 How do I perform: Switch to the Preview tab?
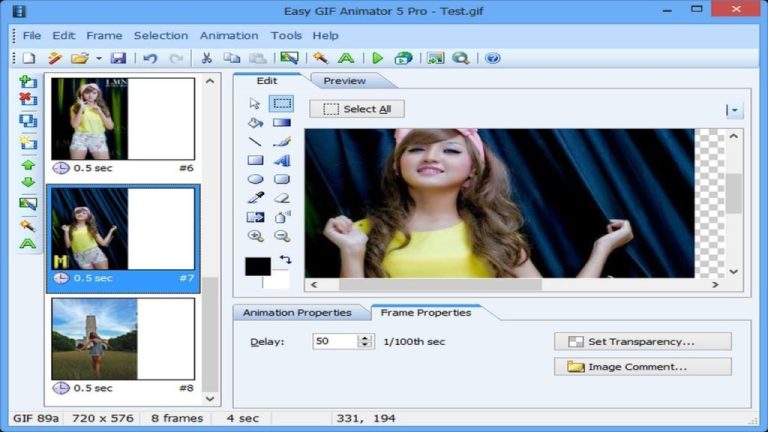pos(344,81)
